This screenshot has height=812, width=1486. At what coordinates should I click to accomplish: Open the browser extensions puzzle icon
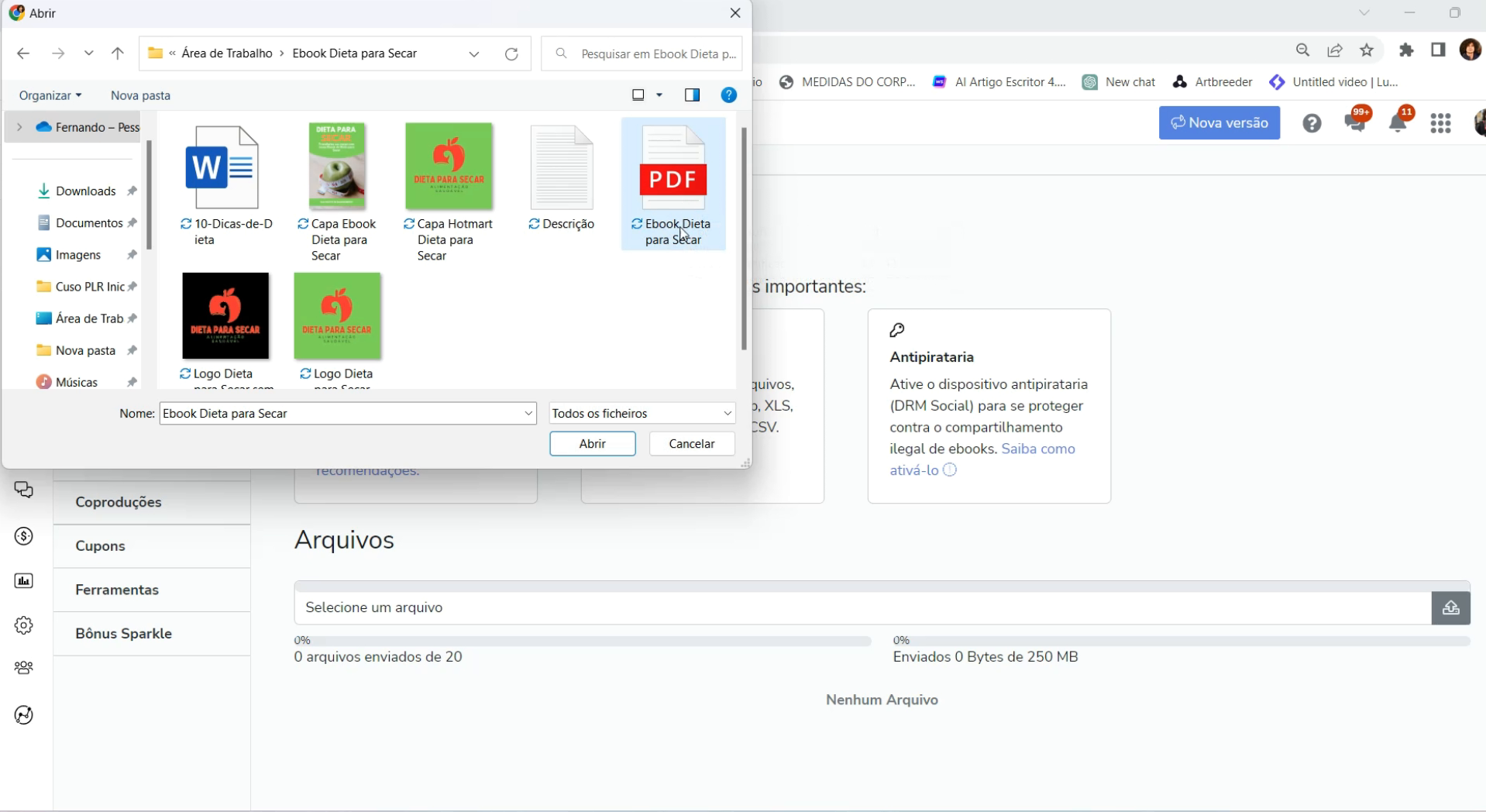1406,50
